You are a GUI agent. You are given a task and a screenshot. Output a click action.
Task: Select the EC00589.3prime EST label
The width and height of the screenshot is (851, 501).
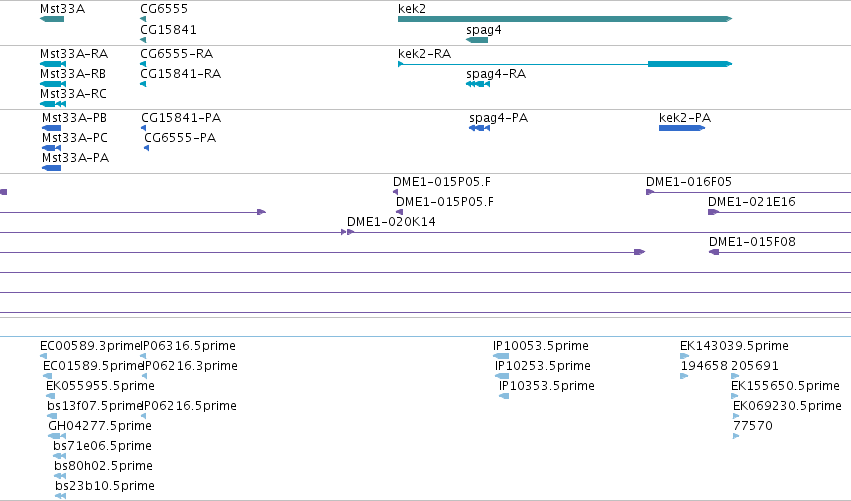coord(90,346)
